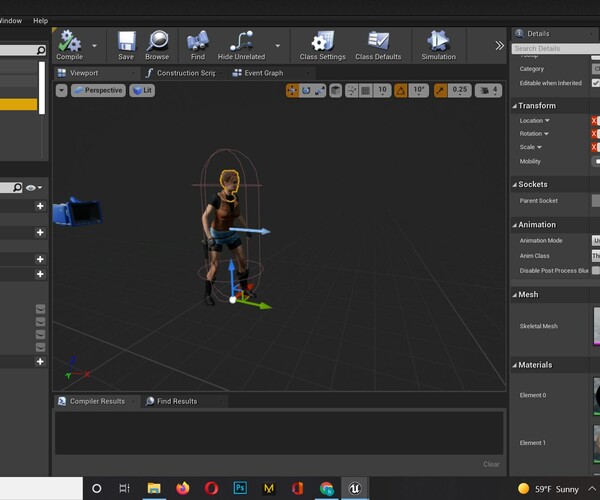Screen dimensions: 600x500
Task: Cycle the transform coordinate system cube
Action: (x=336, y=91)
